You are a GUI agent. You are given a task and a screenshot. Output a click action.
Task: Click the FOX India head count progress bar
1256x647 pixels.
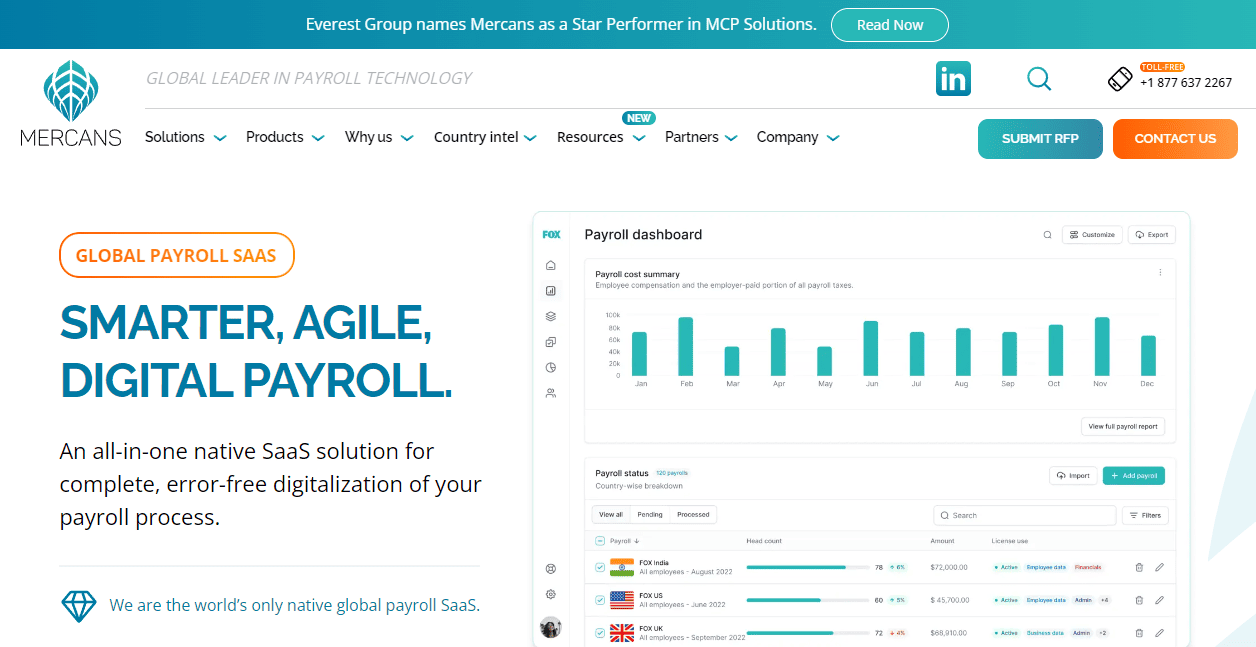[808, 567]
